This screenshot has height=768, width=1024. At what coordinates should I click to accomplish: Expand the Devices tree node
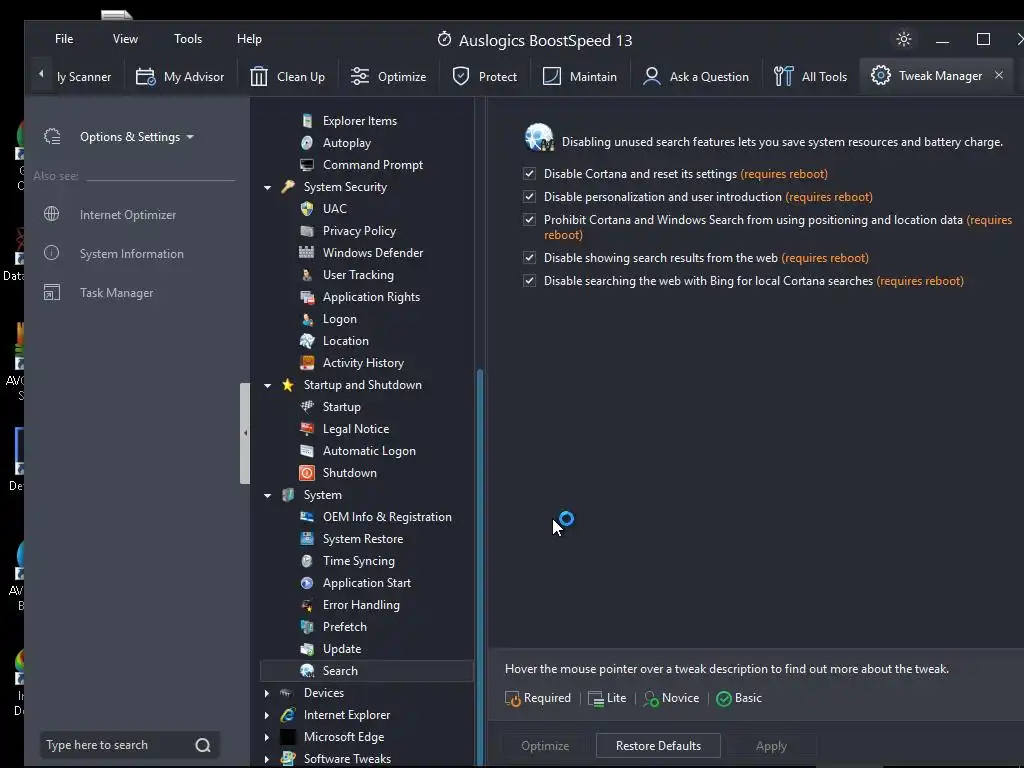pos(266,693)
